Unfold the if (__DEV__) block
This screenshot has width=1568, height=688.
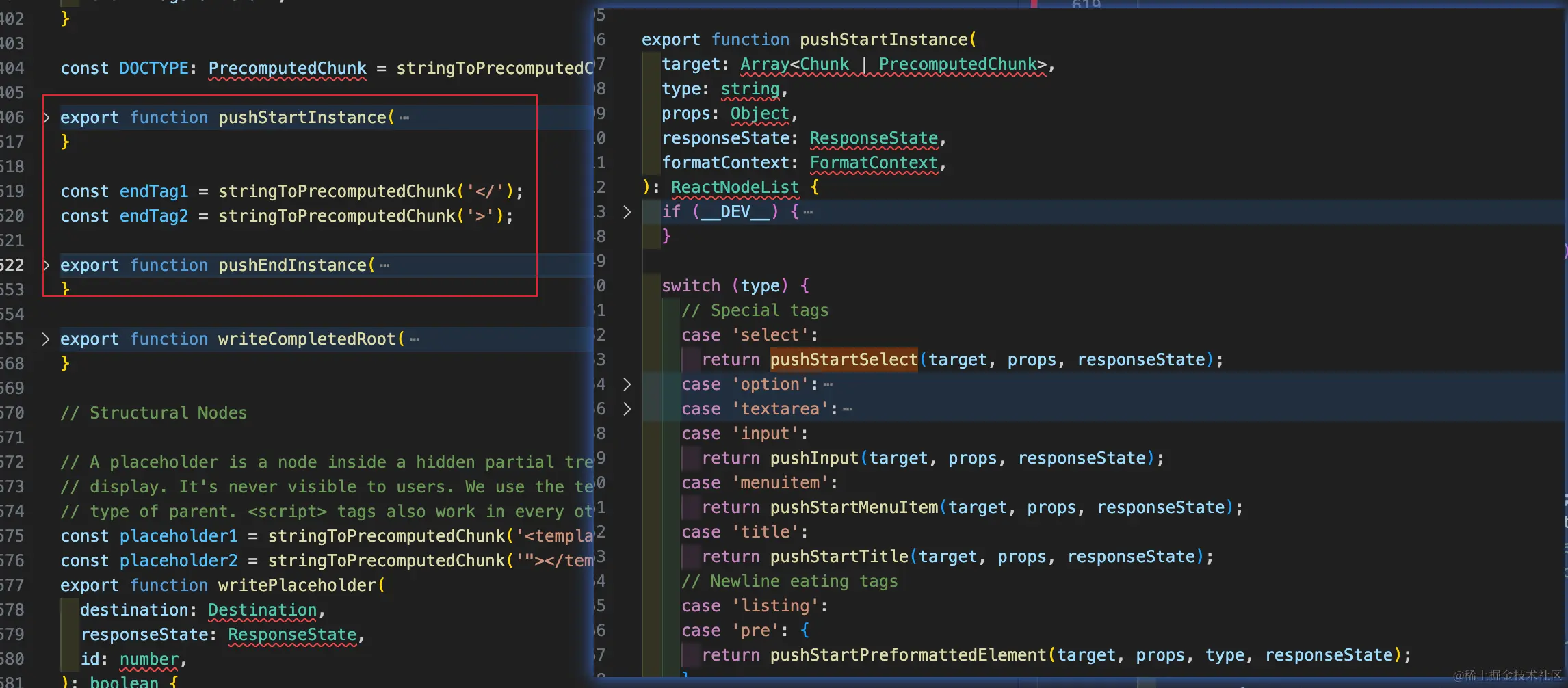[x=627, y=212]
